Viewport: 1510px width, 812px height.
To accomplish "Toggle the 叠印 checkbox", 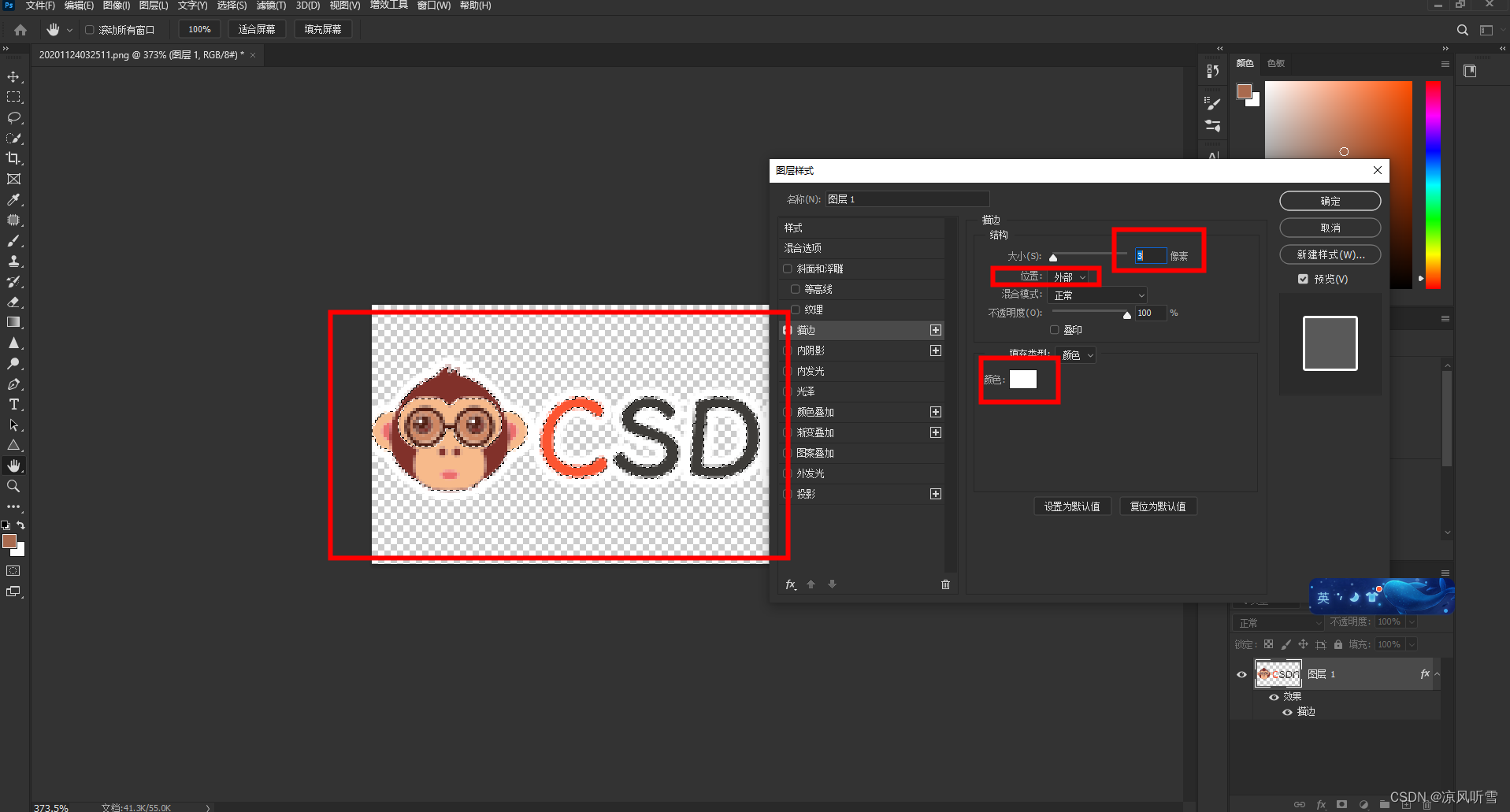I will [1054, 330].
